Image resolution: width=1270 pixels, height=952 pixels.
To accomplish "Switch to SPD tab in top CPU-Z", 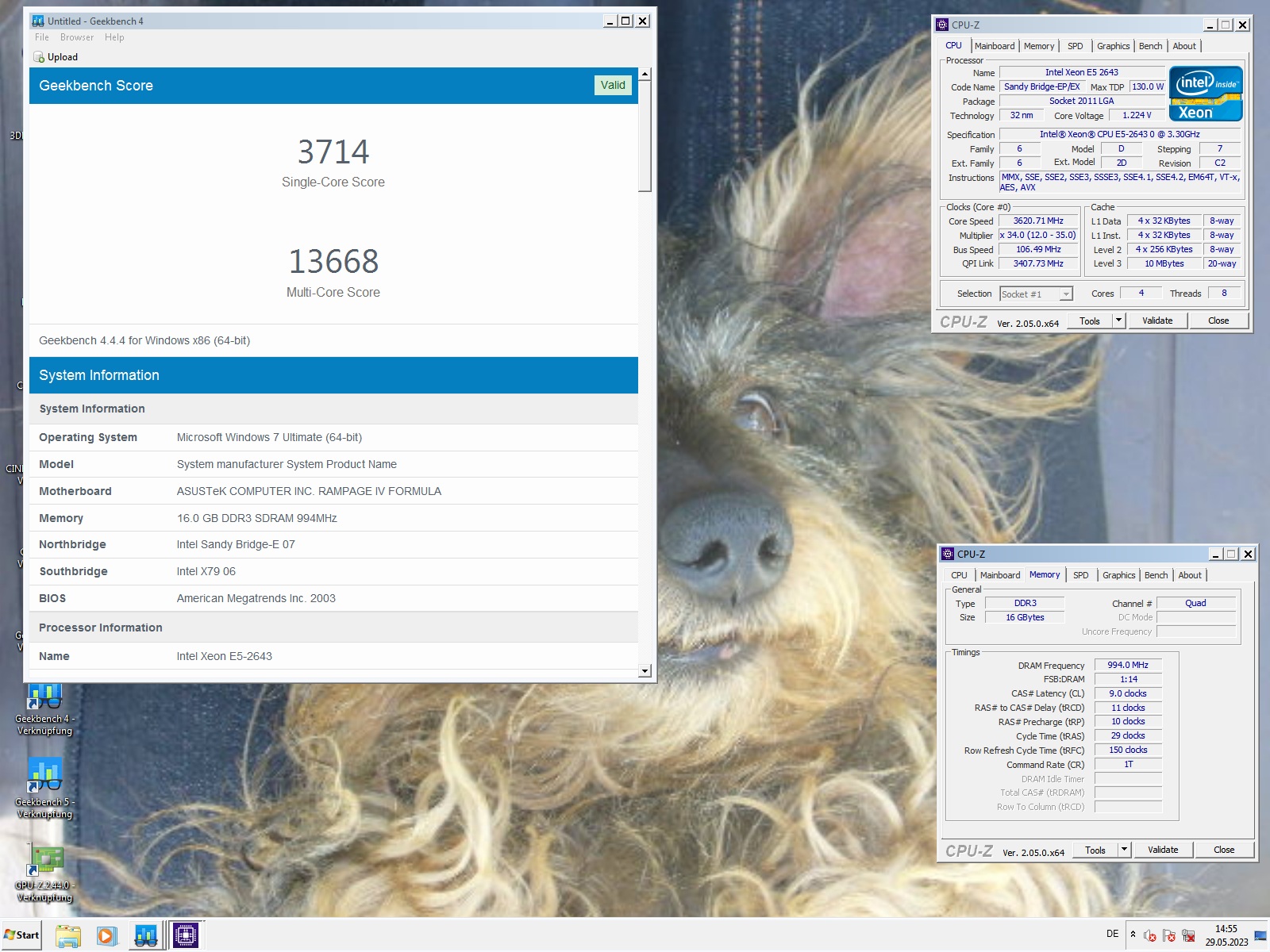I will tap(1076, 46).
